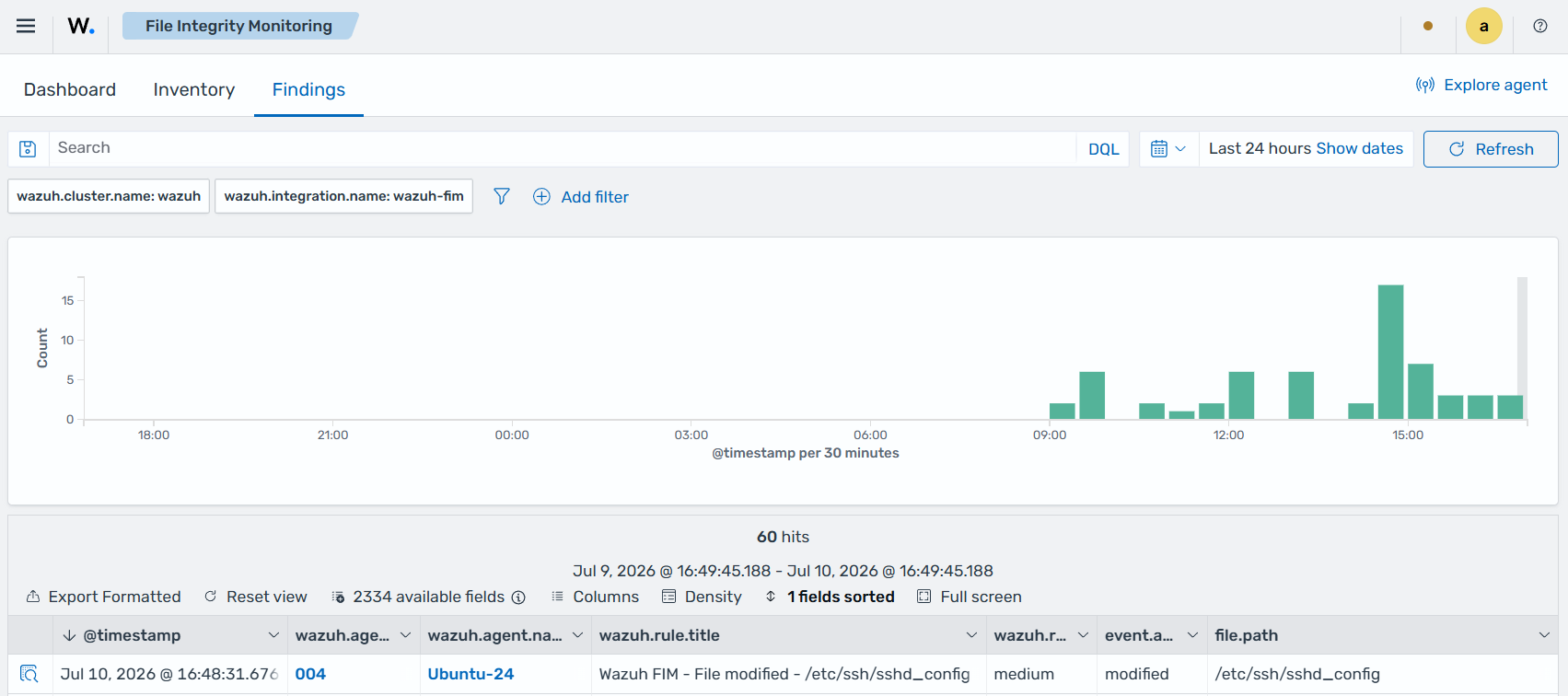Open the Columns selector
Image resolution: width=1568 pixels, height=696 pixels.
(x=595, y=597)
